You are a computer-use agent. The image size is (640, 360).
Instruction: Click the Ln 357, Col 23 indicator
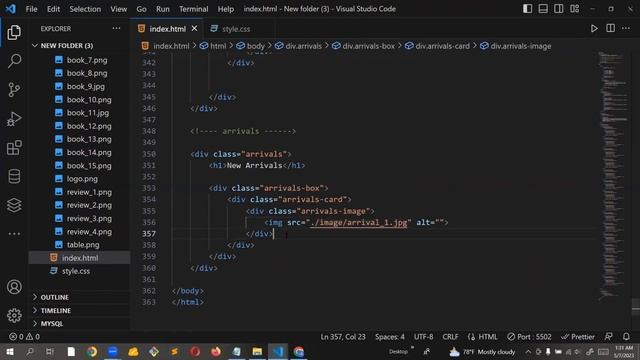click(x=343, y=337)
